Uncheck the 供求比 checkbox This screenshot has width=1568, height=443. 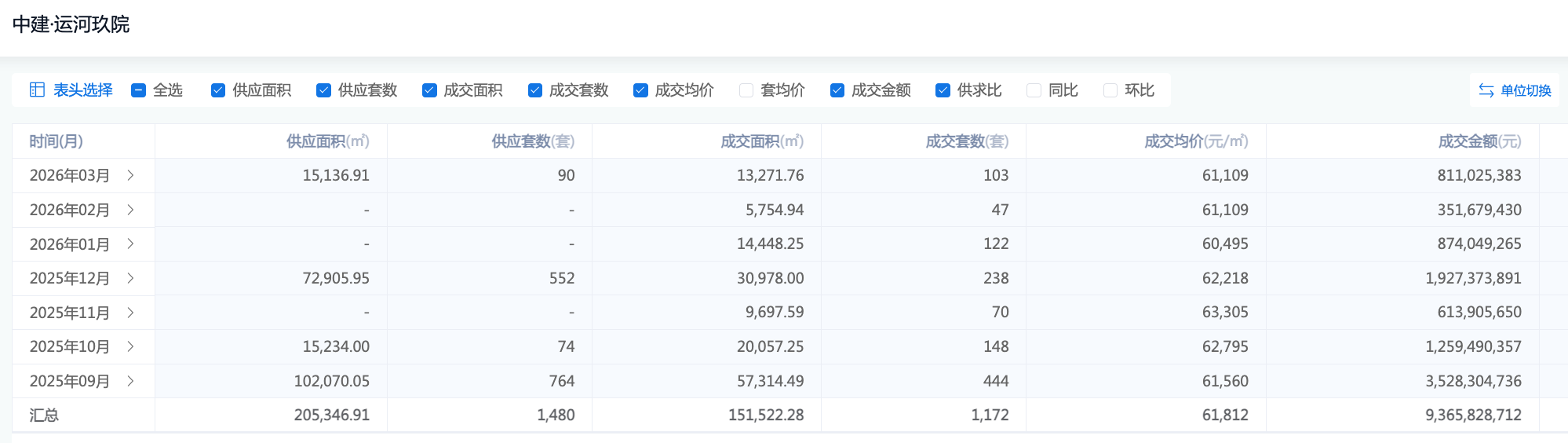(x=943, y=90)
